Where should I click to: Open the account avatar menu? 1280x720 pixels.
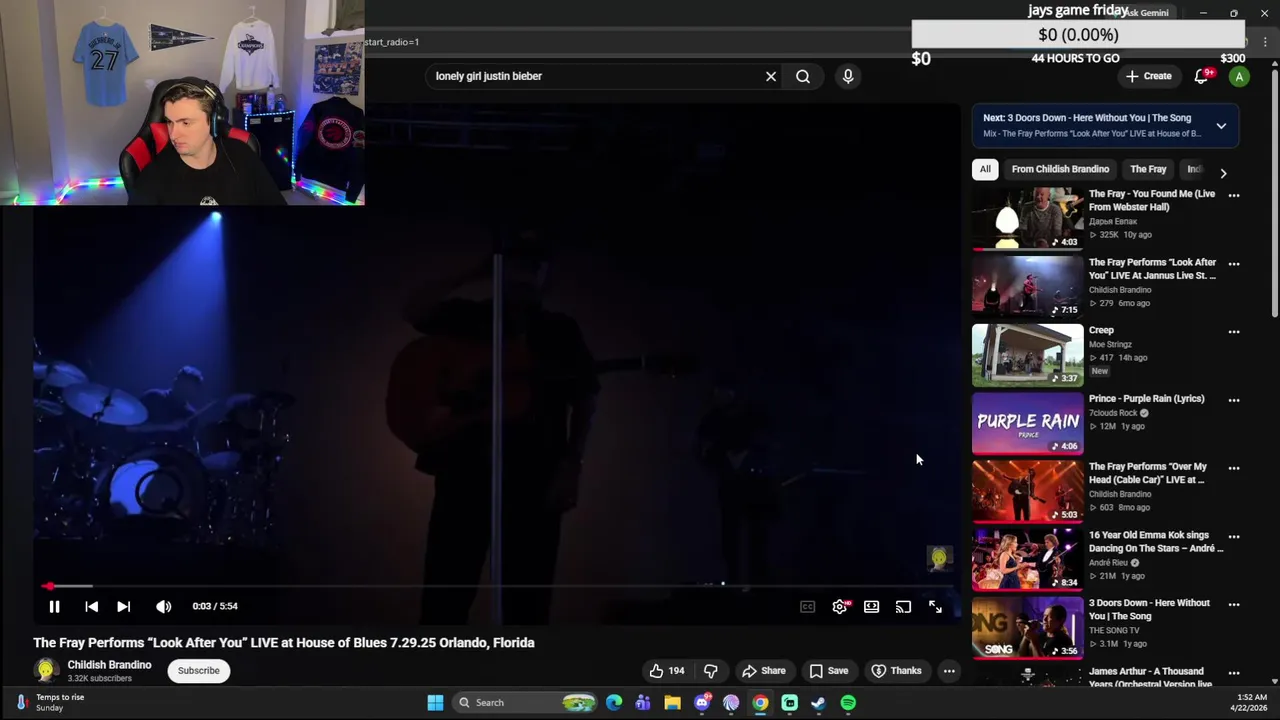1239,77
